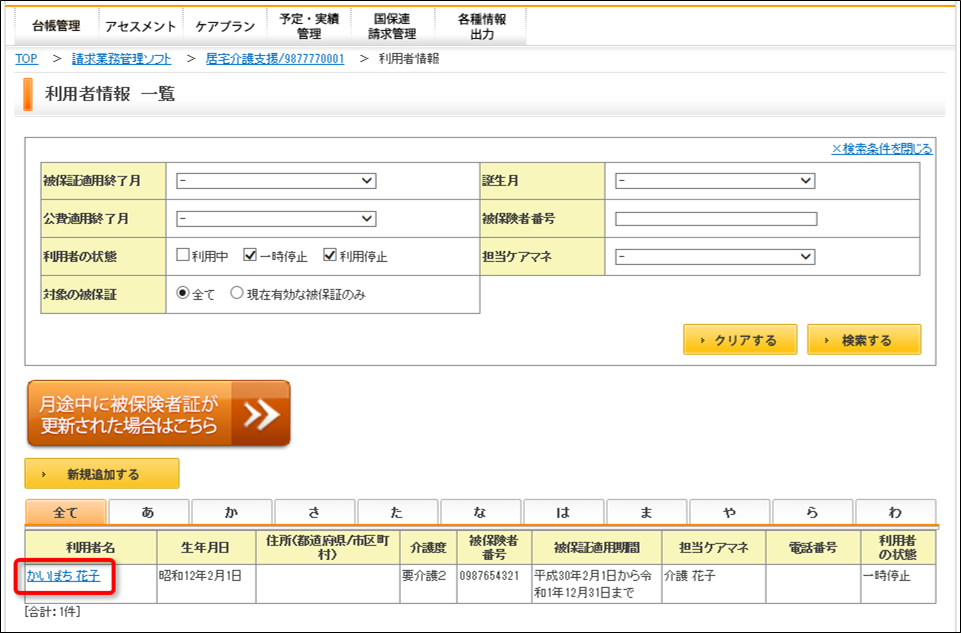Click the 被保証適用期間 column header
The height and width of the screenshot is (633, 961).
[597, 547]
